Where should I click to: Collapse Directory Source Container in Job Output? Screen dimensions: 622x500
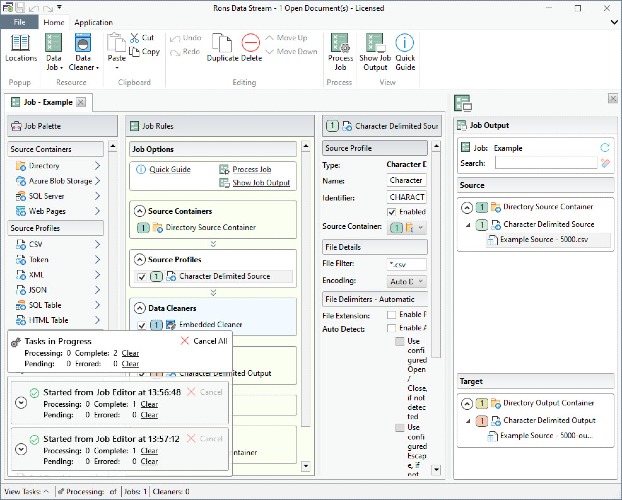(467, 207)
